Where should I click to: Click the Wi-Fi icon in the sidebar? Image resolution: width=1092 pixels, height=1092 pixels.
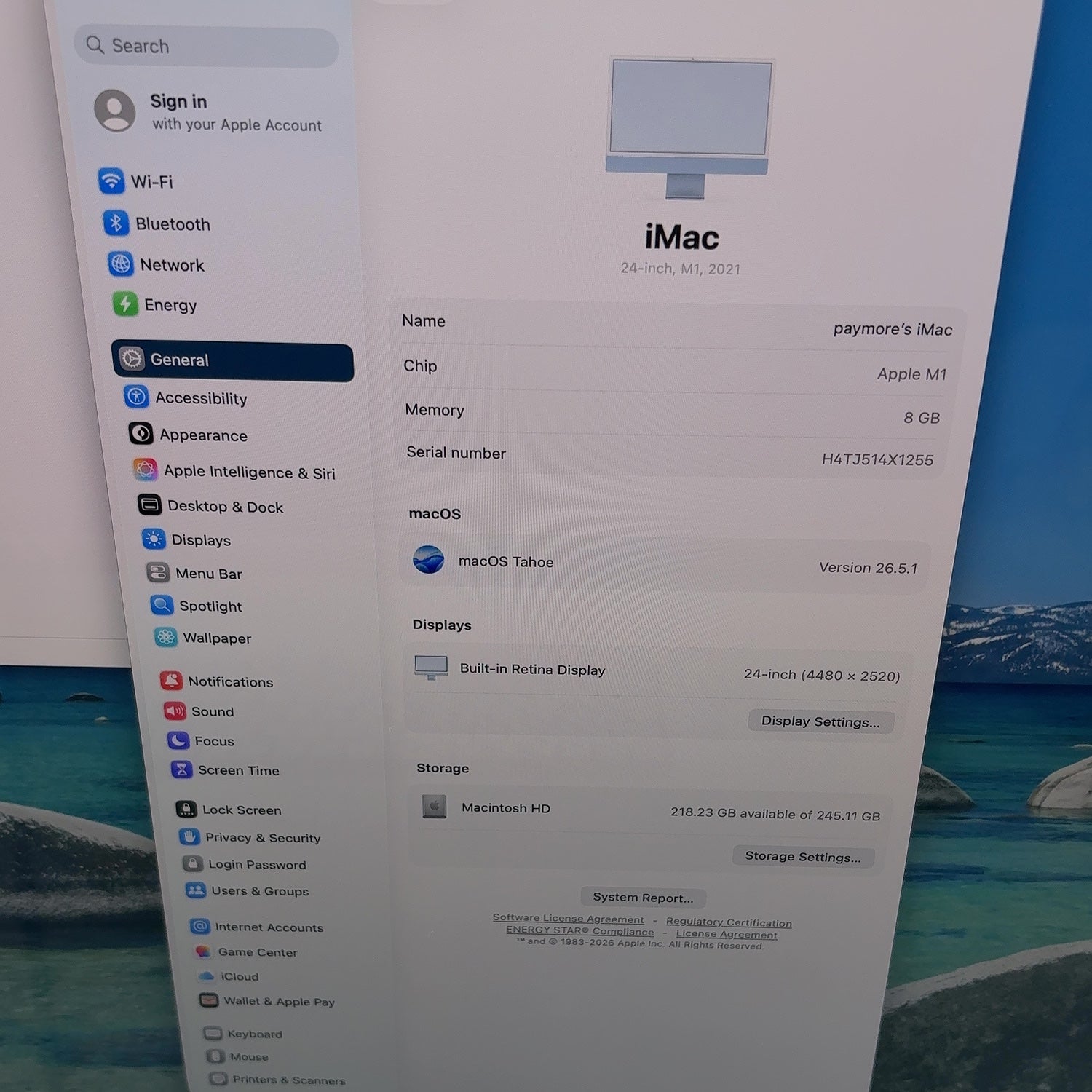click(x=111, y=181)
